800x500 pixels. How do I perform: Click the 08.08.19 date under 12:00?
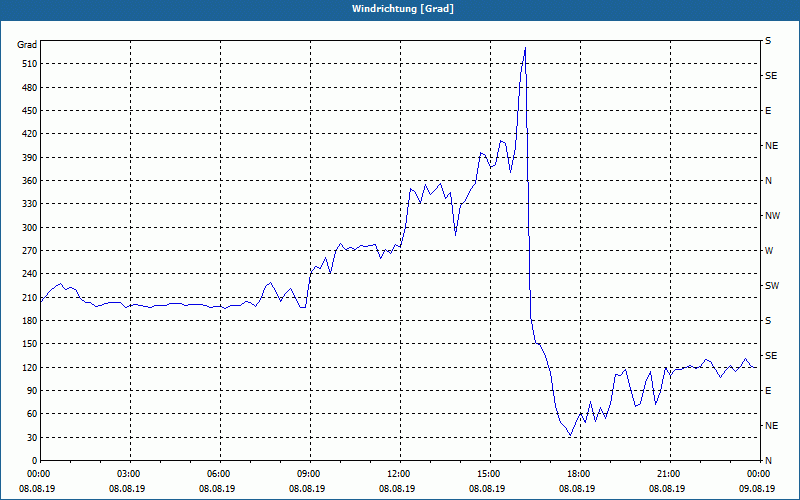click(x=397, y=488)
